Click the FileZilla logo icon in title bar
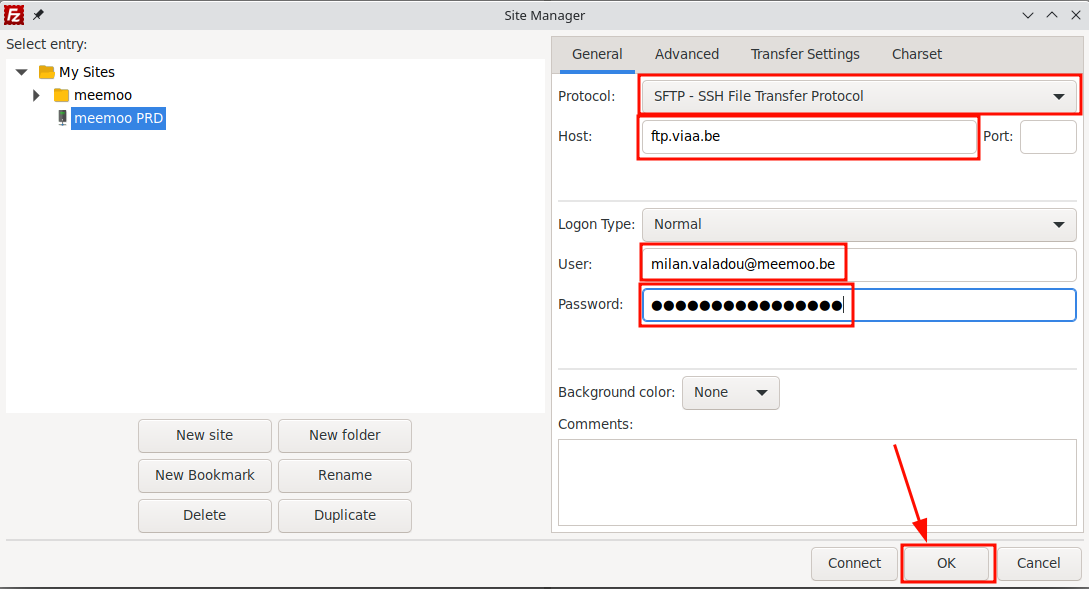This screenshot has width=1089, height=589. [14, 15]
